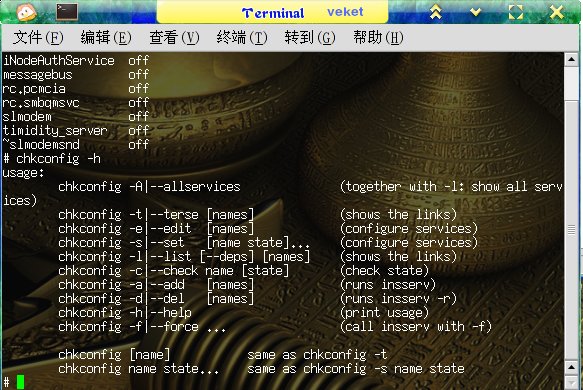Click the first '(configure services)' description beside --edit
The height and width of the screenshot is (390, 583).
(x=409, y=229)
